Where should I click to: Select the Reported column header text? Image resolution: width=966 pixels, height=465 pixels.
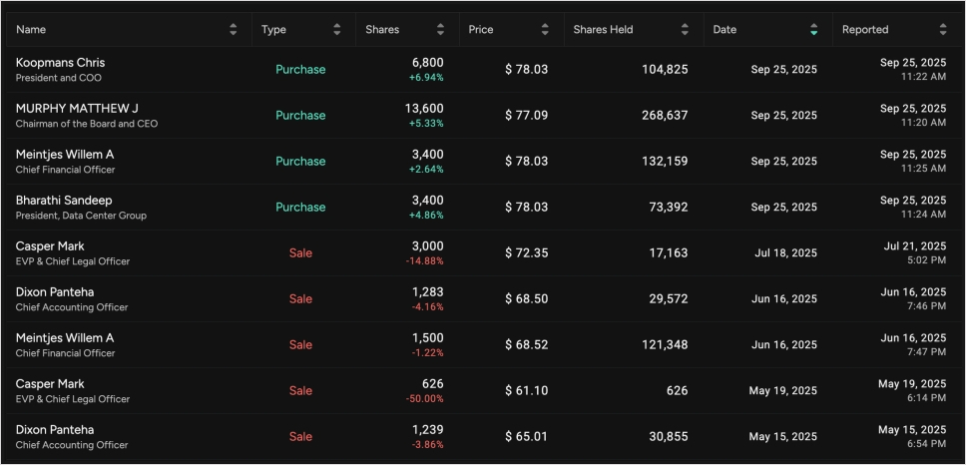[x=865, y=30]
